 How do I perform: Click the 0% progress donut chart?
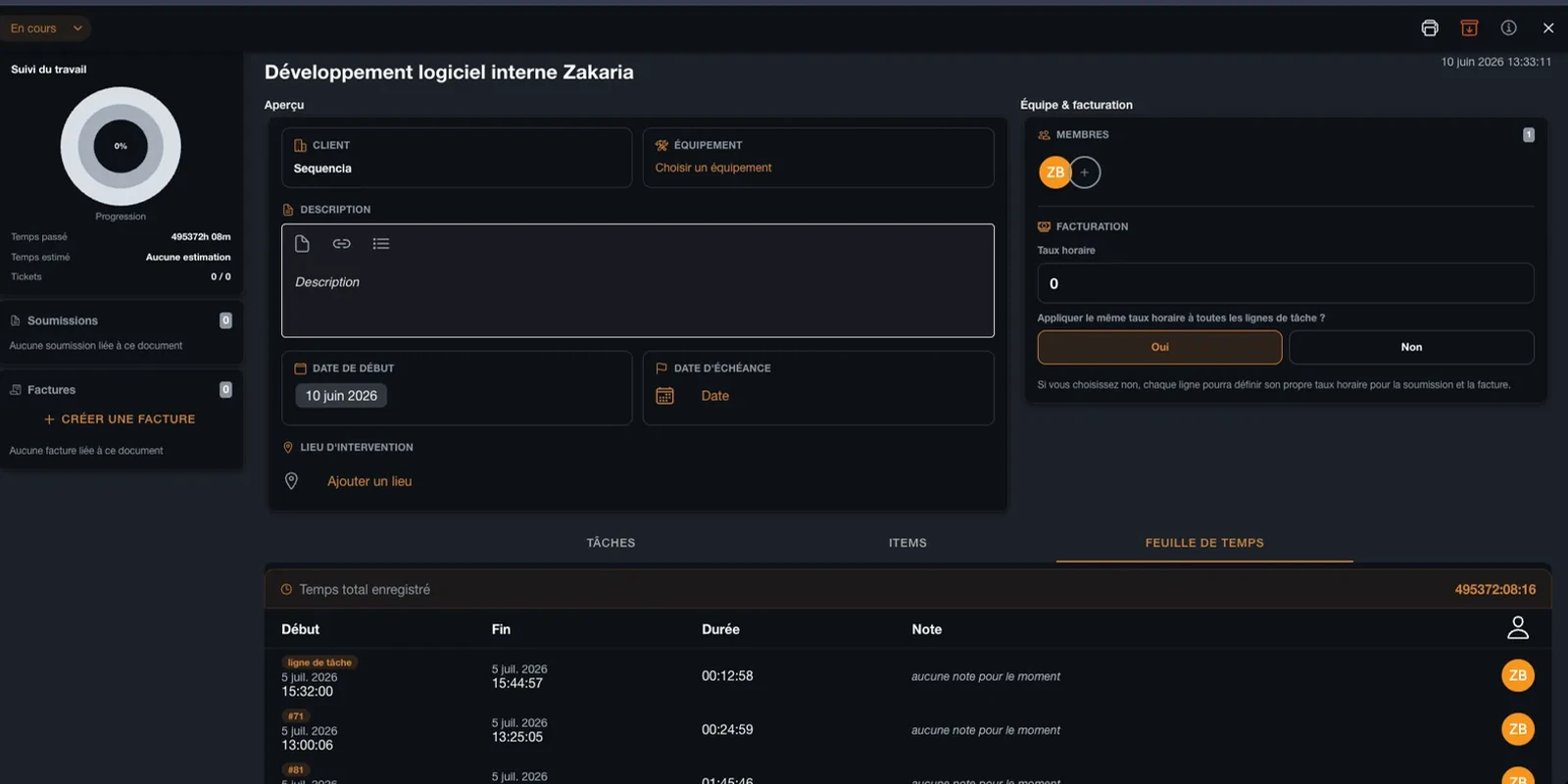121,146
